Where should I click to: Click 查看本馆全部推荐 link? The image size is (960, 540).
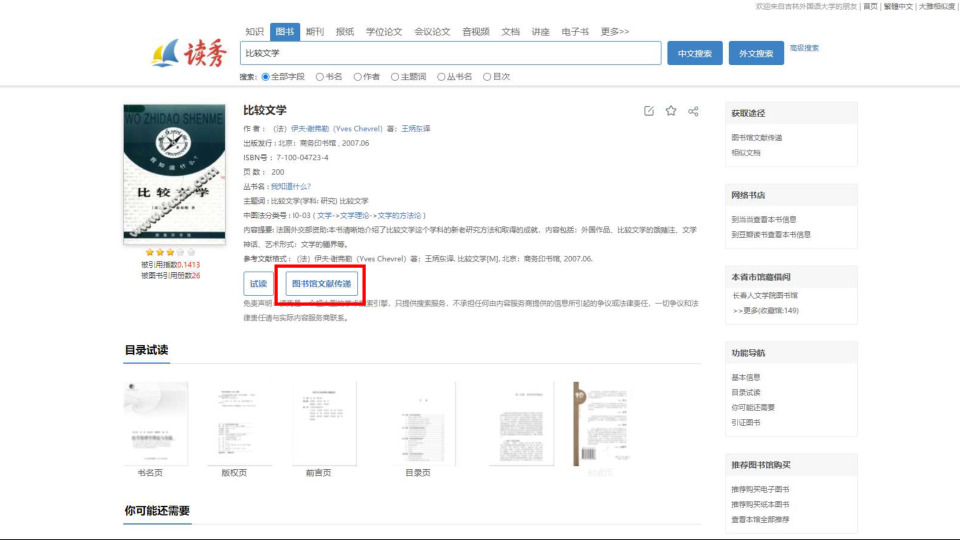click(760, 519)
